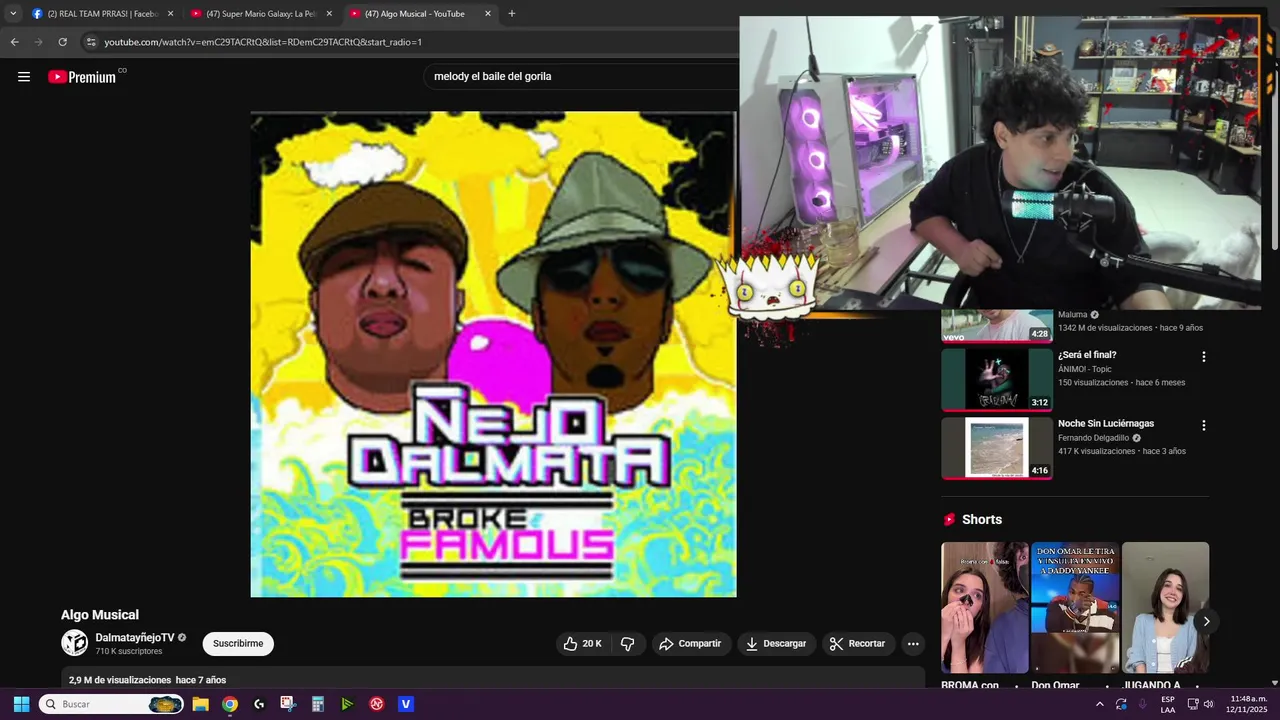Open DalmatayñejoTV channel name link
Viewport: 1280px width, 720px height.
point(135,638)
